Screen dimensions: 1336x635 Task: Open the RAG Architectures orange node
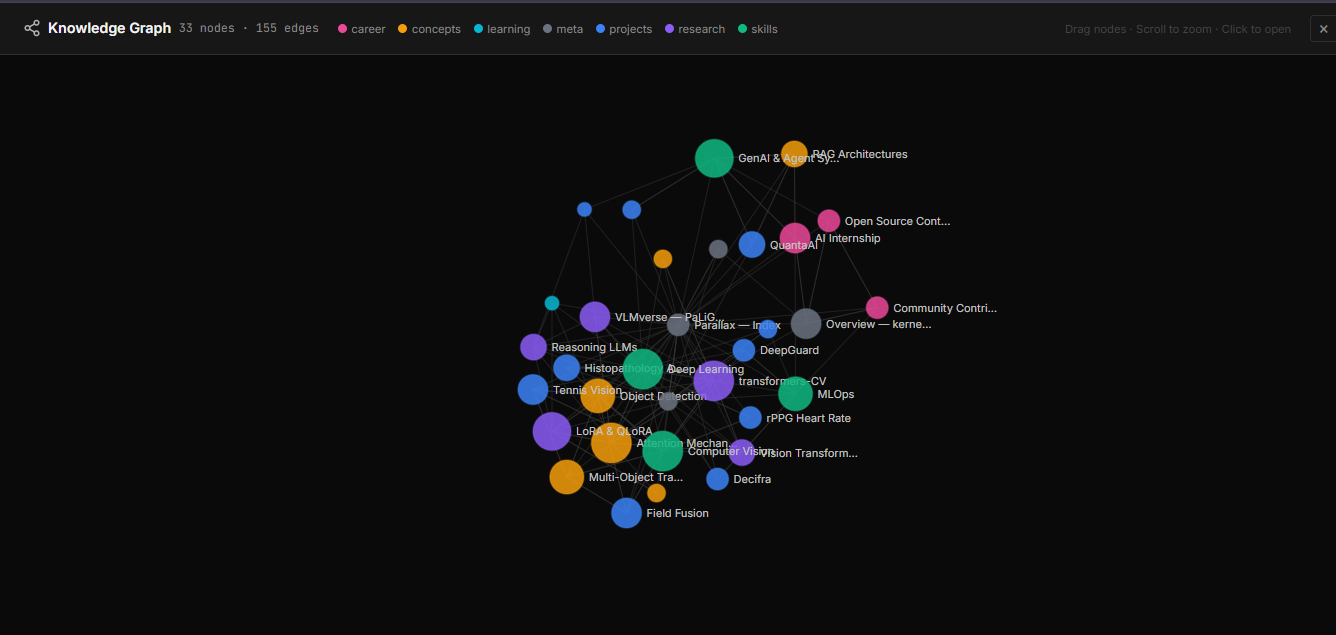[794, 154]
